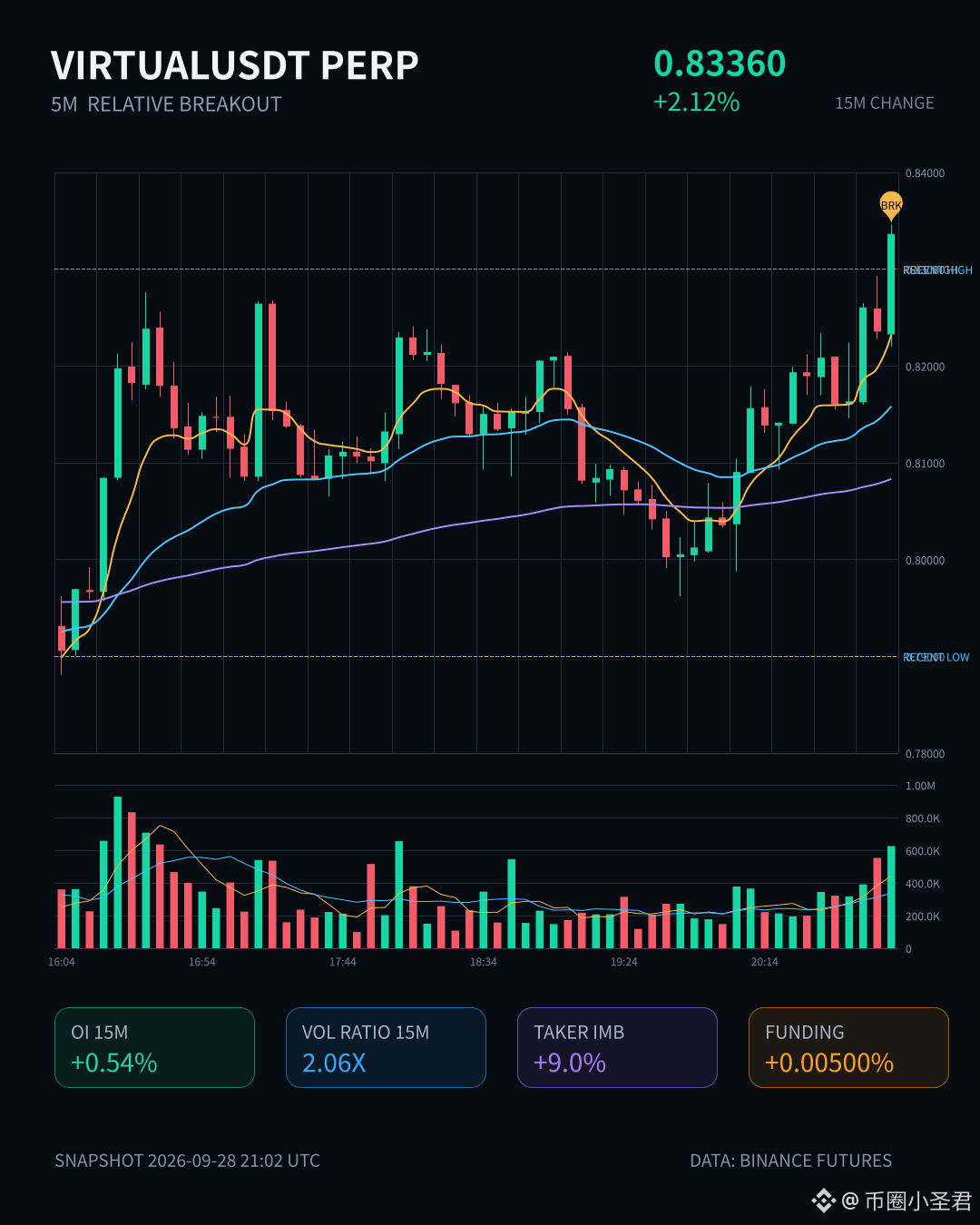Click the 20:14 time axis label
The width and height of the screenshot is (980, 1225).
tap(765, 962)
